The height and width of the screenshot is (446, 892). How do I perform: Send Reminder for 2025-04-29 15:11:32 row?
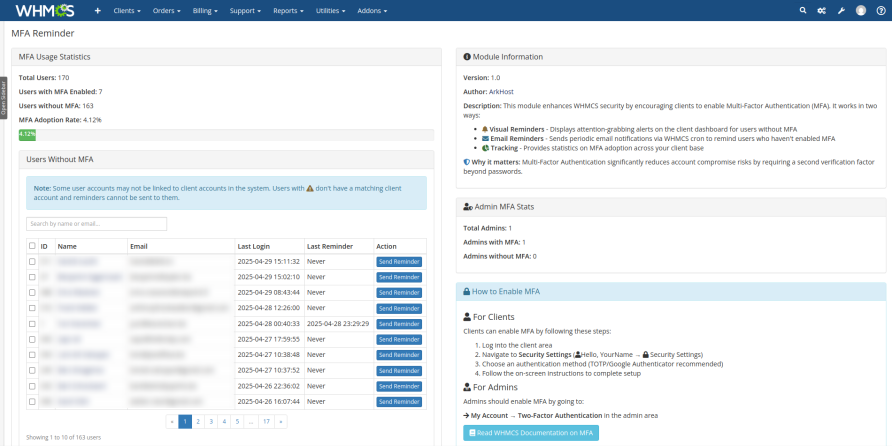click(399, 262)
